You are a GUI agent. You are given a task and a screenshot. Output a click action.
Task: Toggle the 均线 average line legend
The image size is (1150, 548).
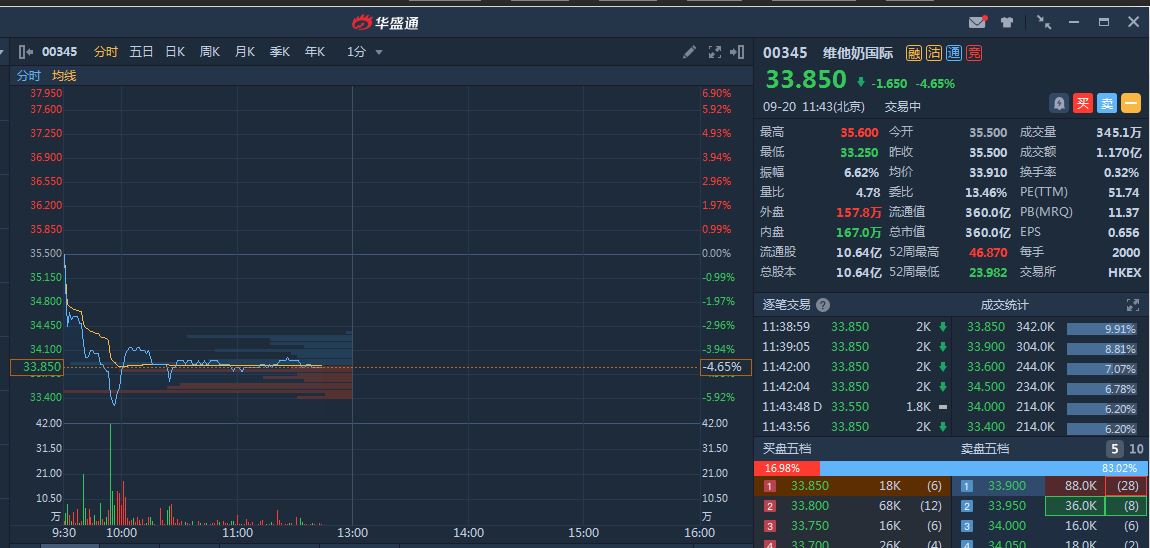[x=64, y=76]
